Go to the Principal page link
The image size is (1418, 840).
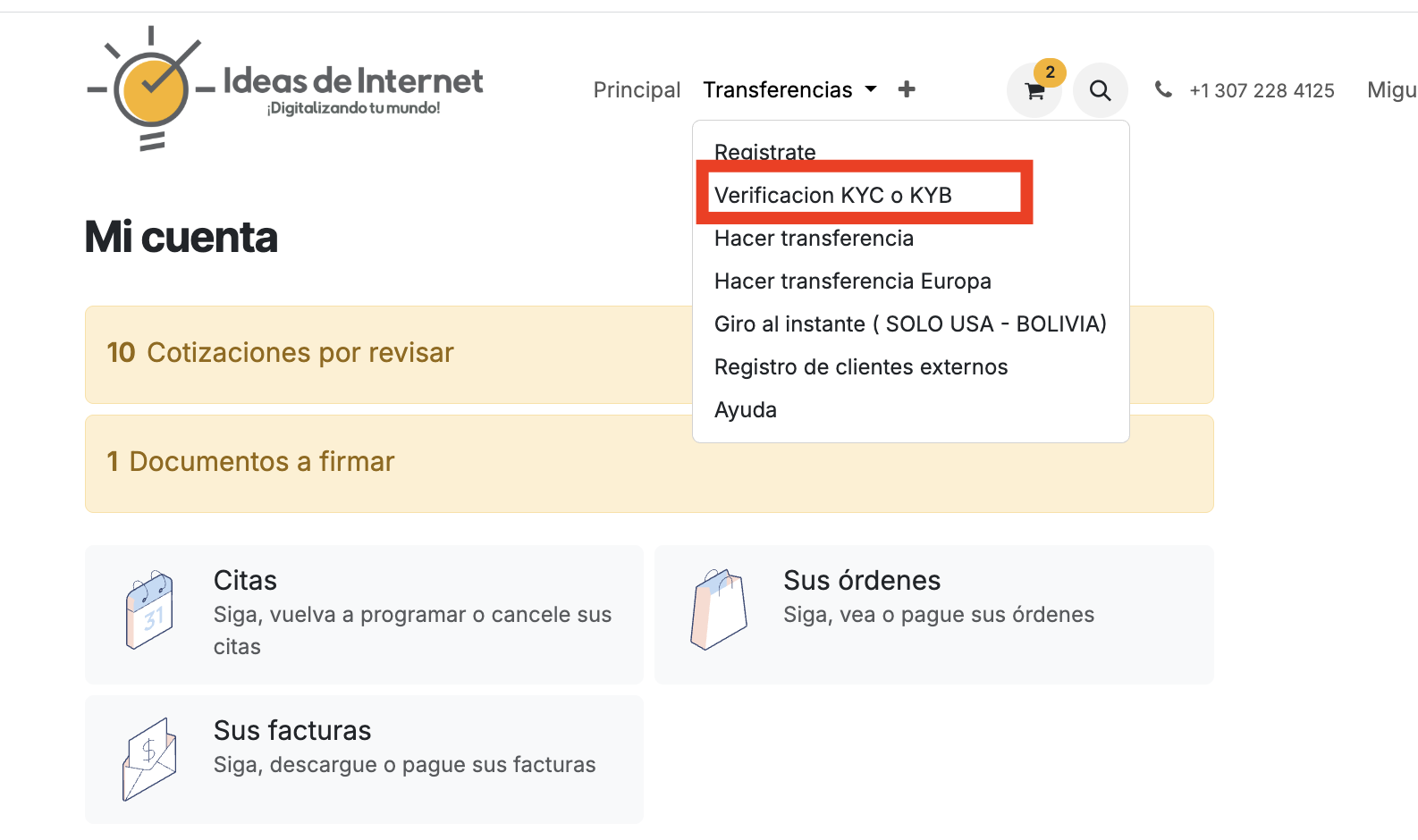637,90
